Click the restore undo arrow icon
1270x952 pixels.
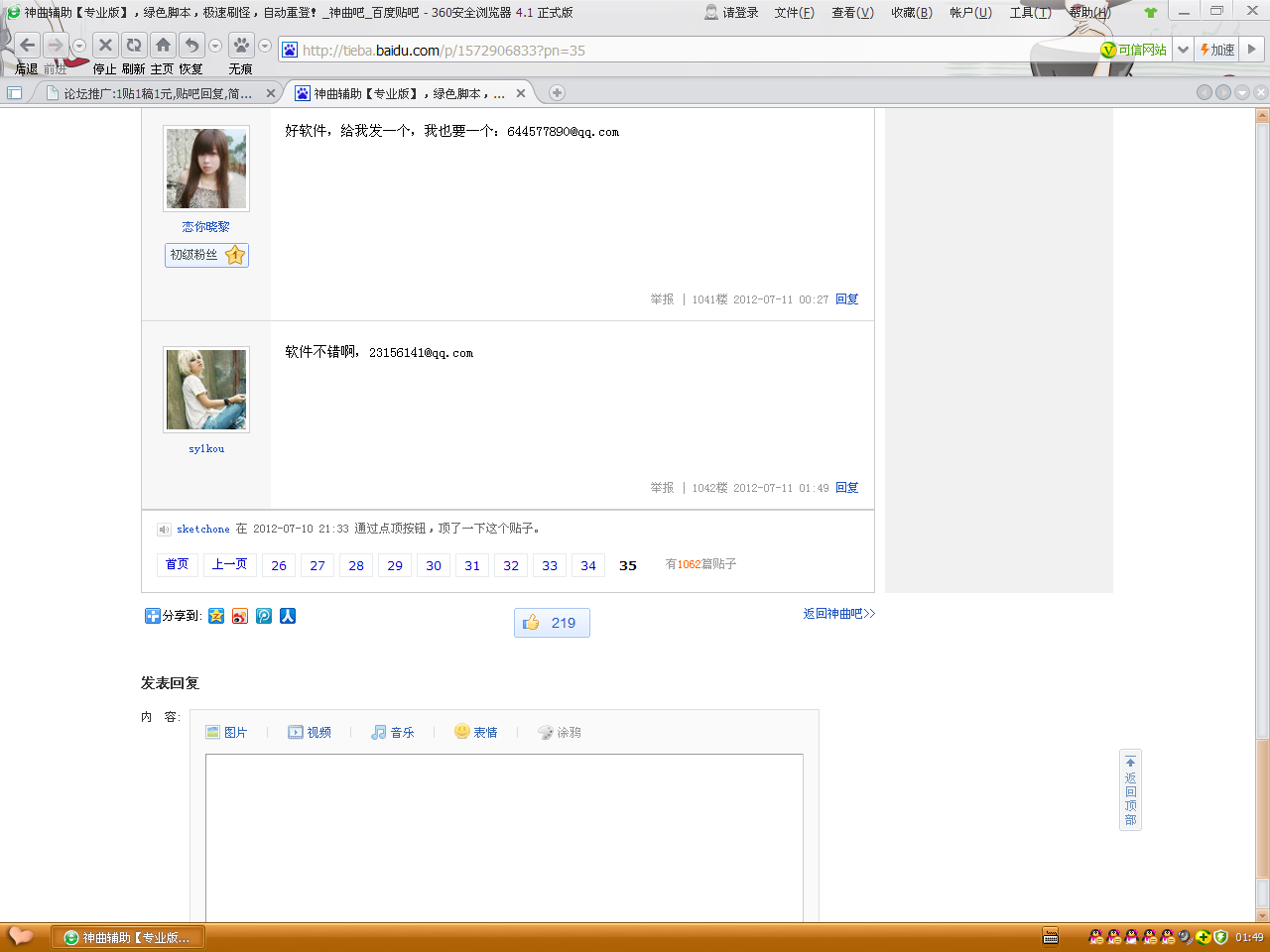pyautogui.click(x=191, y=46)
